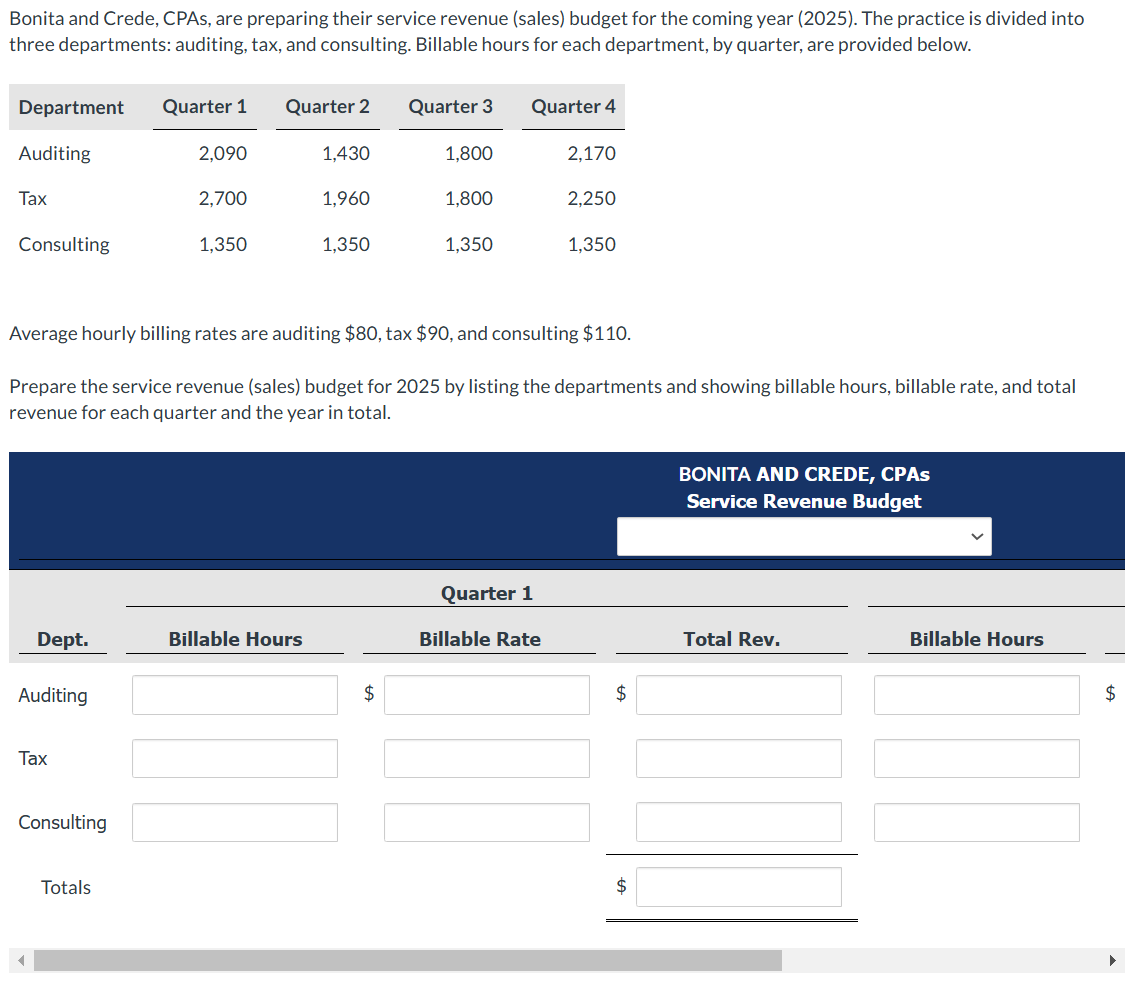Click the Dept. column header in budget
Screen dimensions: 1134x984
[63, 639]
